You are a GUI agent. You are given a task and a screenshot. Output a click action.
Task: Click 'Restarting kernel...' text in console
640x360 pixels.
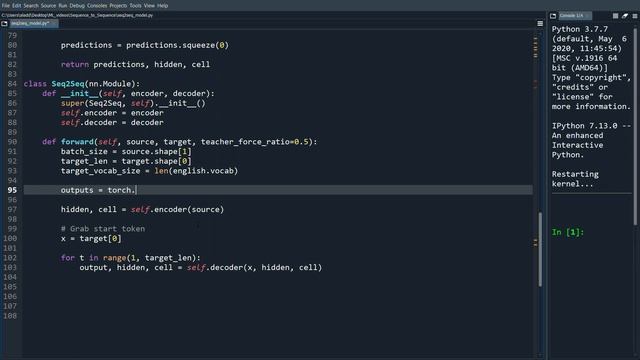point(575,179)
